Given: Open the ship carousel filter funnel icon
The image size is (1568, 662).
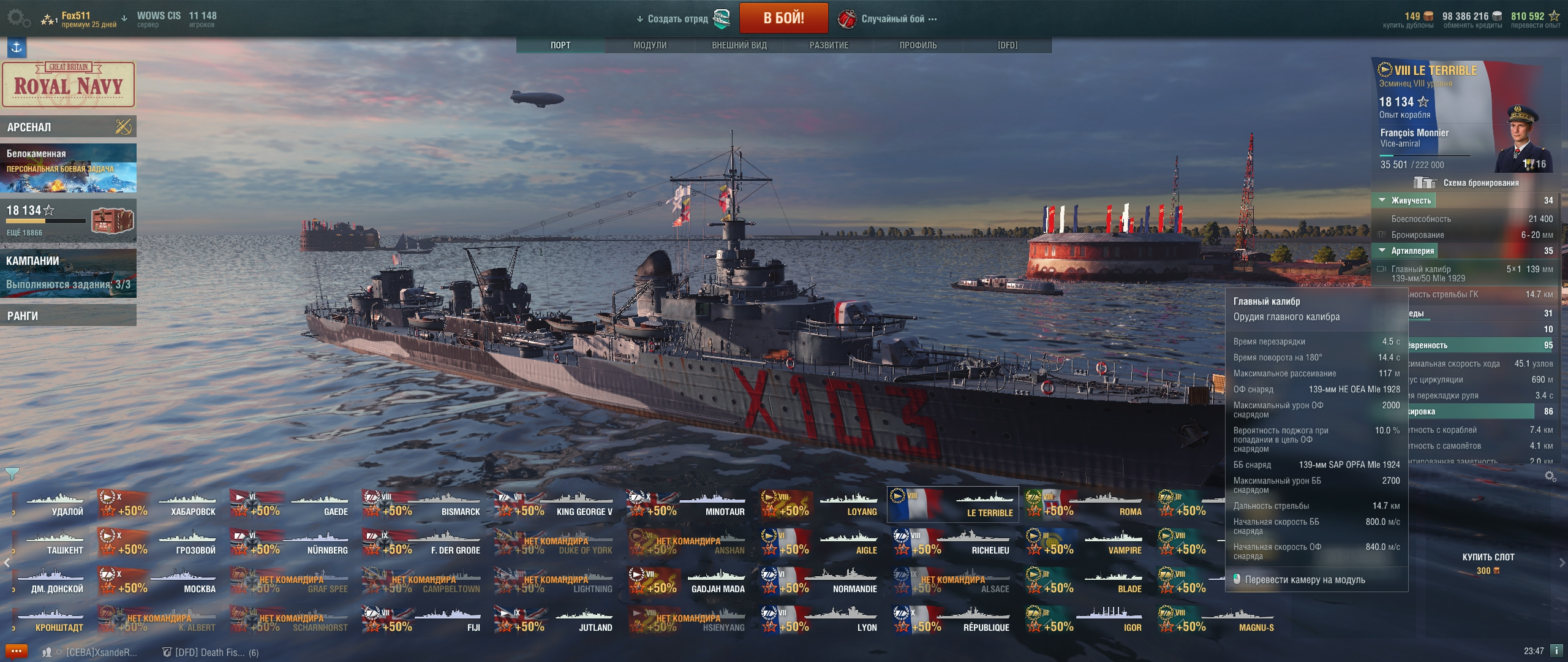Looking at the screenshot, I should [x=12, y=474].
